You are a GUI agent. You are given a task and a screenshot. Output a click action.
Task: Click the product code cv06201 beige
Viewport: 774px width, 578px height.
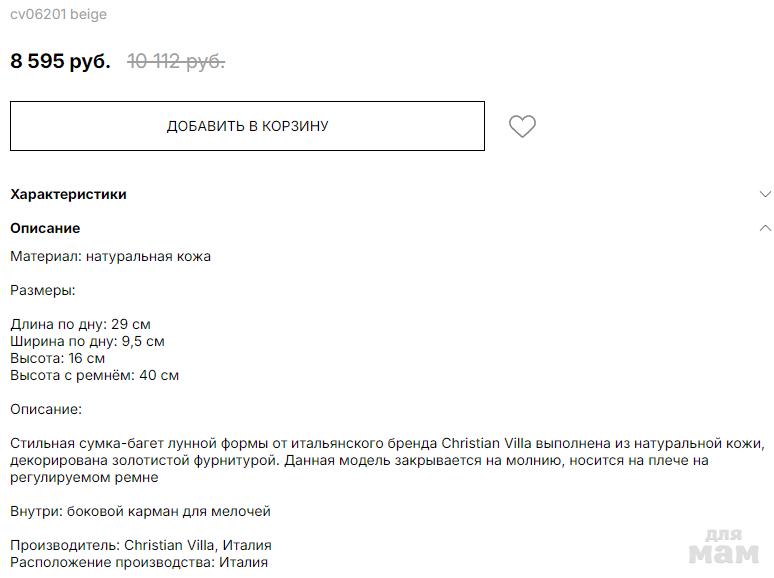click(x=58, y=14)
